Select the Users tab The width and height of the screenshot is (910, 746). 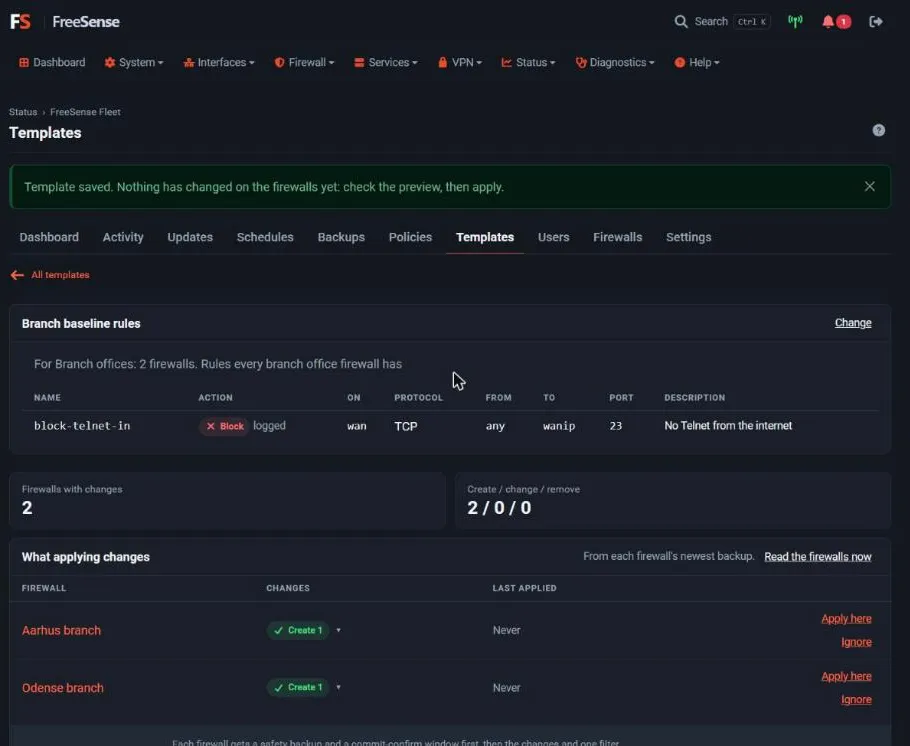click(554, 237)
